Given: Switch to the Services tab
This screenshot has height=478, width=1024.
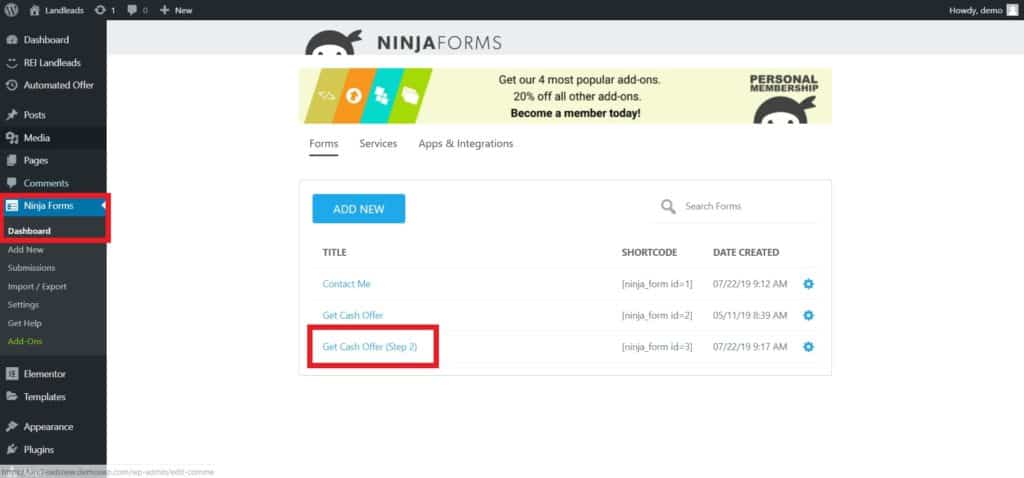Looking at the screenshot, I should point(378,144).
